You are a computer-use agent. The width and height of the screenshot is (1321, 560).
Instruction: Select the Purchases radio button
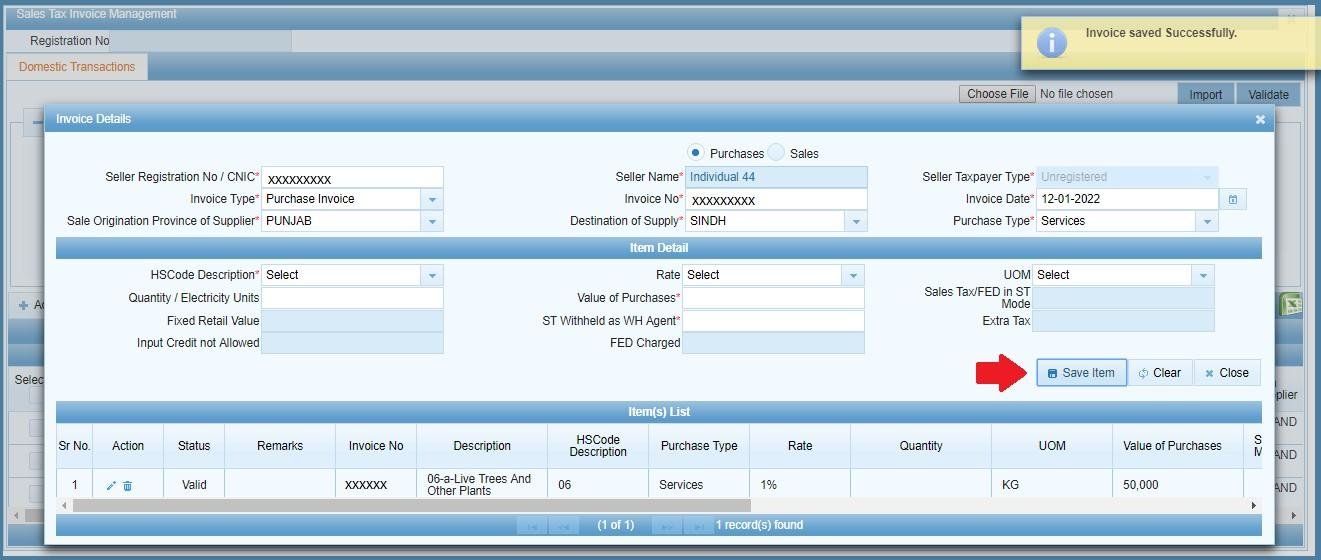point(695,152)
